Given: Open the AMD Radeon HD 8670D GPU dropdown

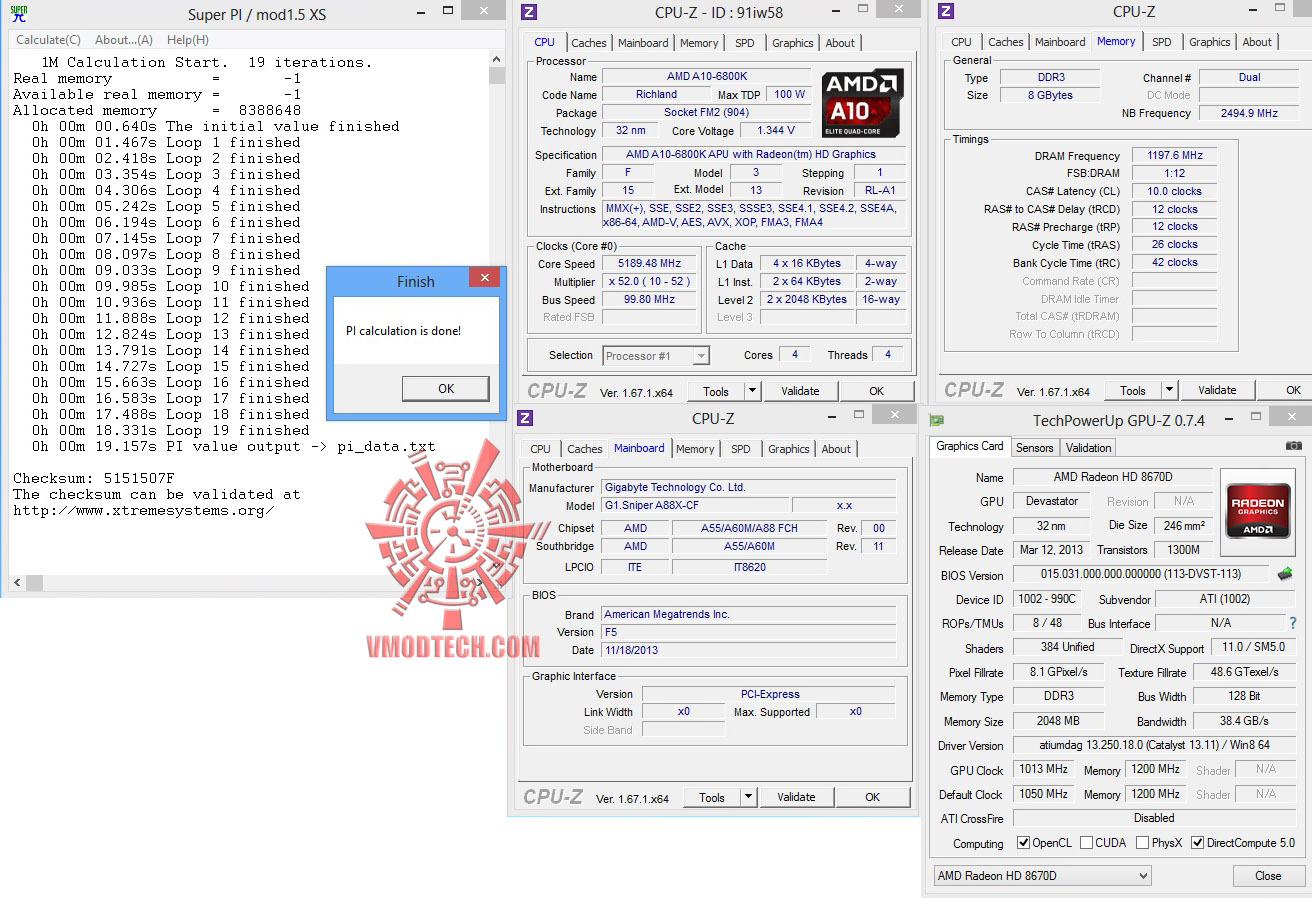Looking at the screenshot, I should point(1041,876).
